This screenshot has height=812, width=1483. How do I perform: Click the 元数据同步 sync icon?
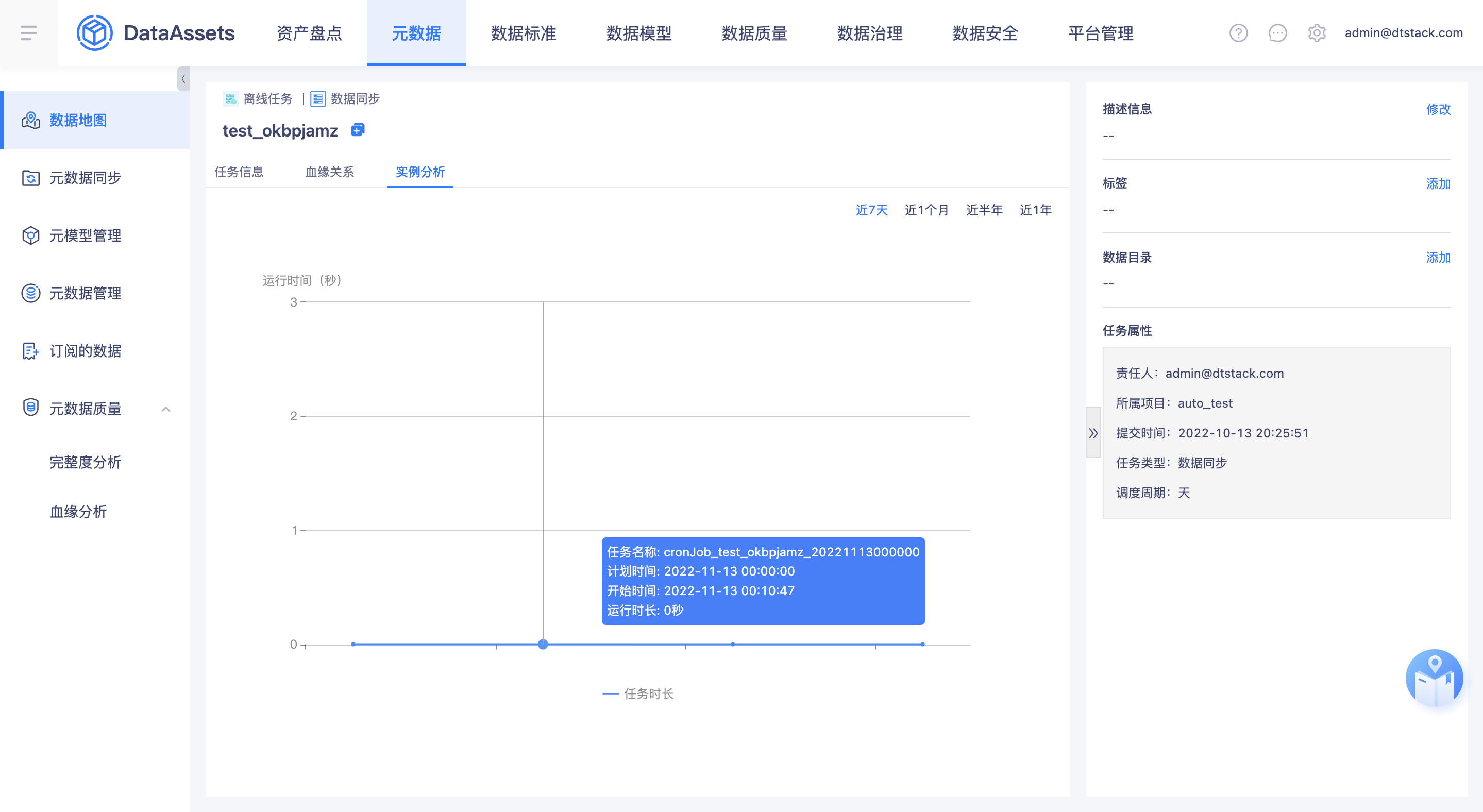(x=30, y=178)
